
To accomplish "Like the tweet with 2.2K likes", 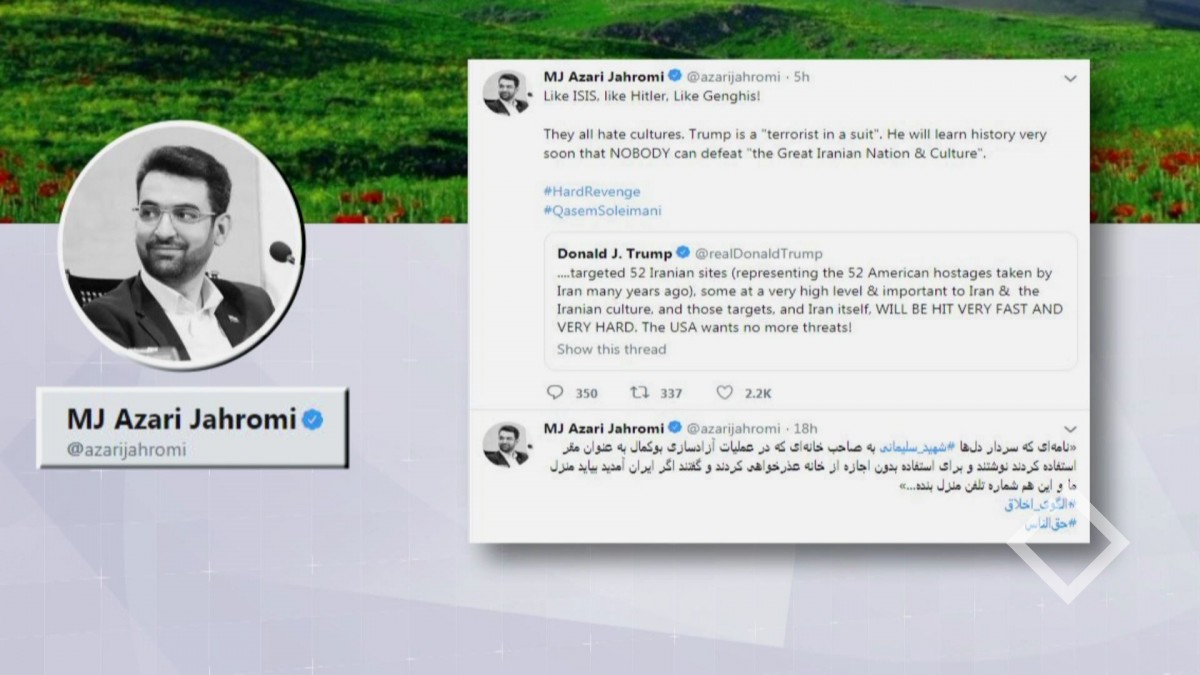I will pyautogui.click(x=724, y=393).
